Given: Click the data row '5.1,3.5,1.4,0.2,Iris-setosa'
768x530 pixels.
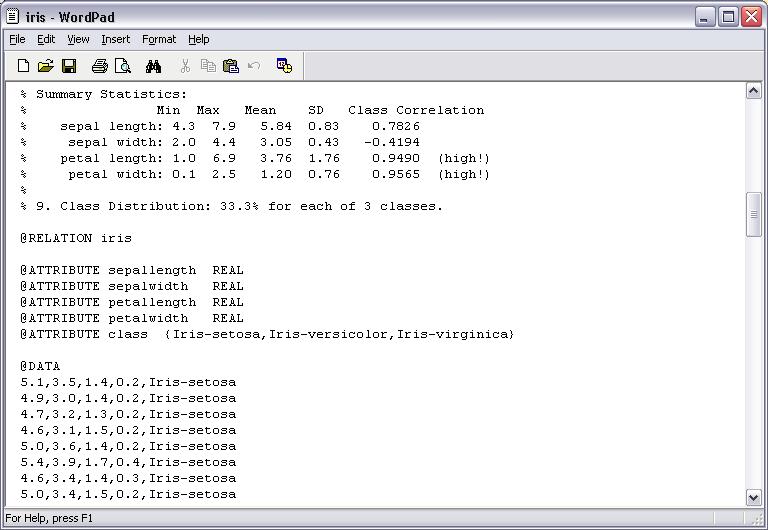Looking at the screenshot, I should pos(128,383).
